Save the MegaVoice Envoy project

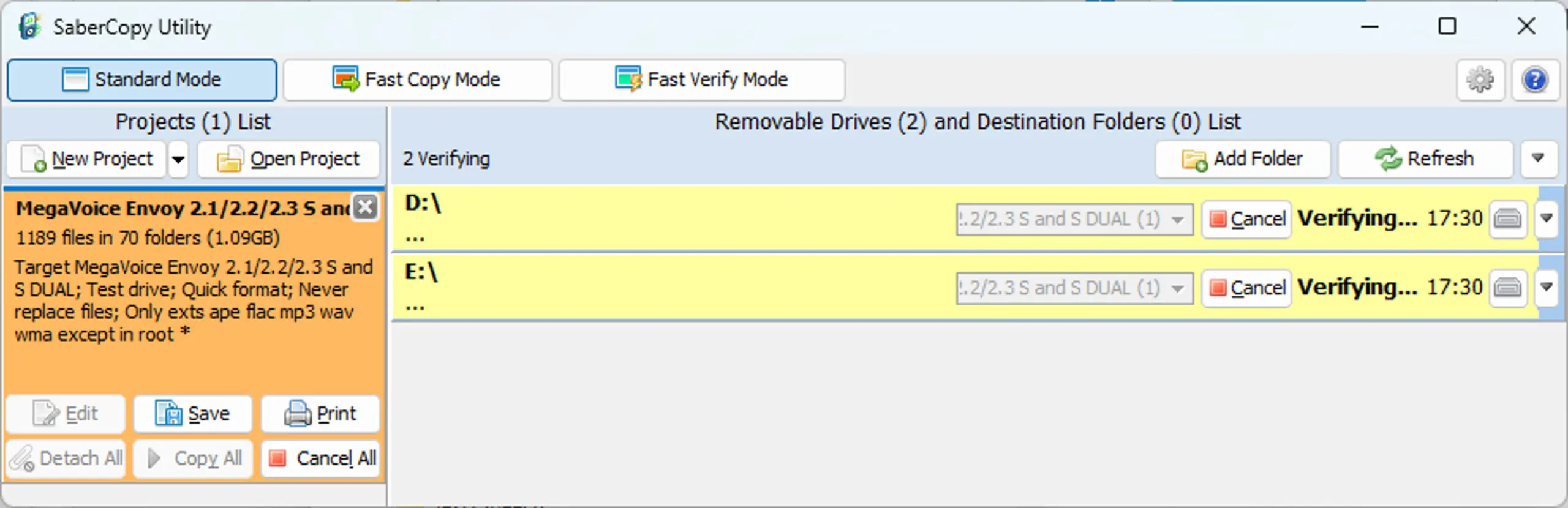(193, 414)
